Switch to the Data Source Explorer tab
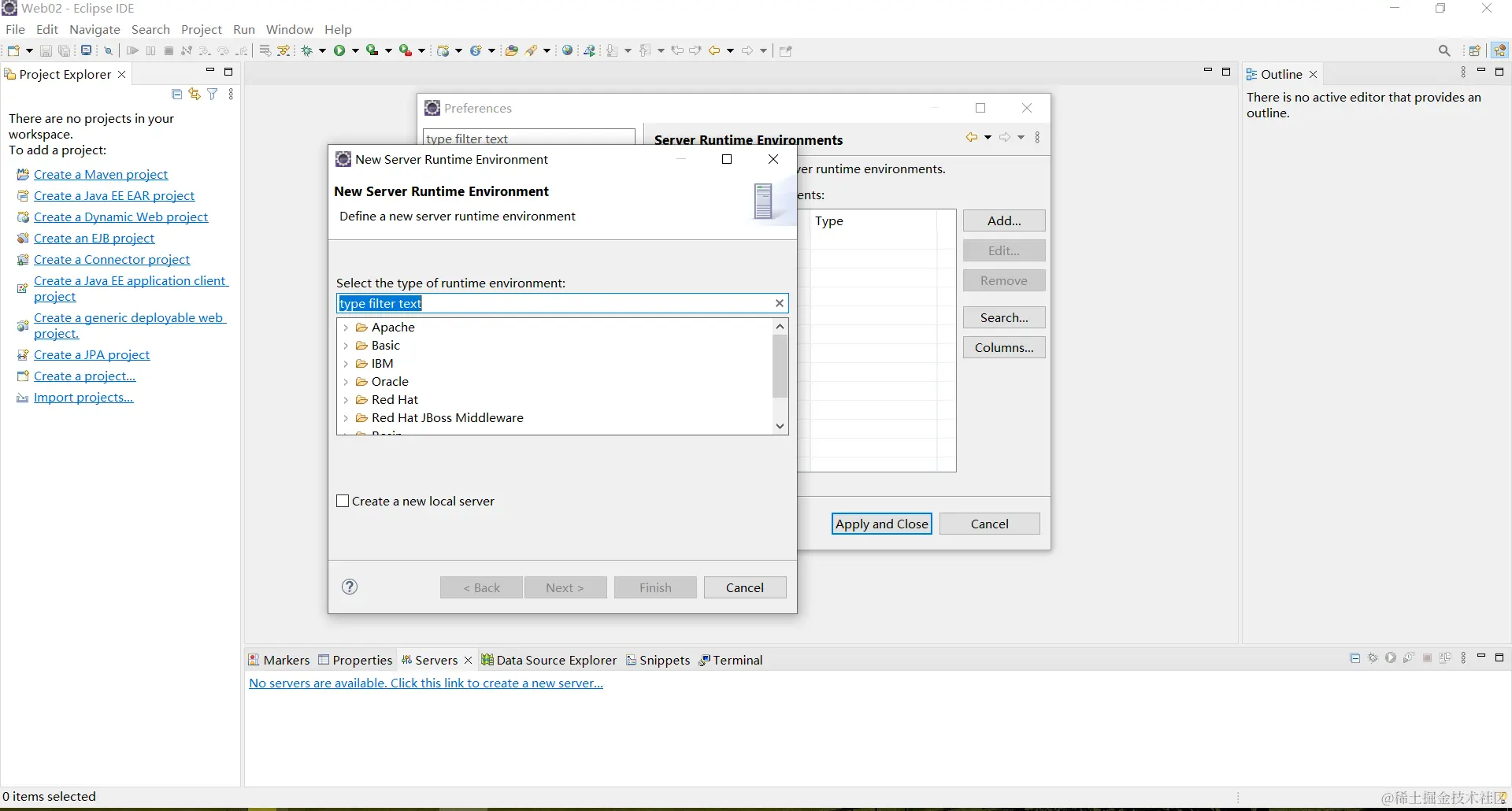1512x811 pixels. tap(550, 660)
